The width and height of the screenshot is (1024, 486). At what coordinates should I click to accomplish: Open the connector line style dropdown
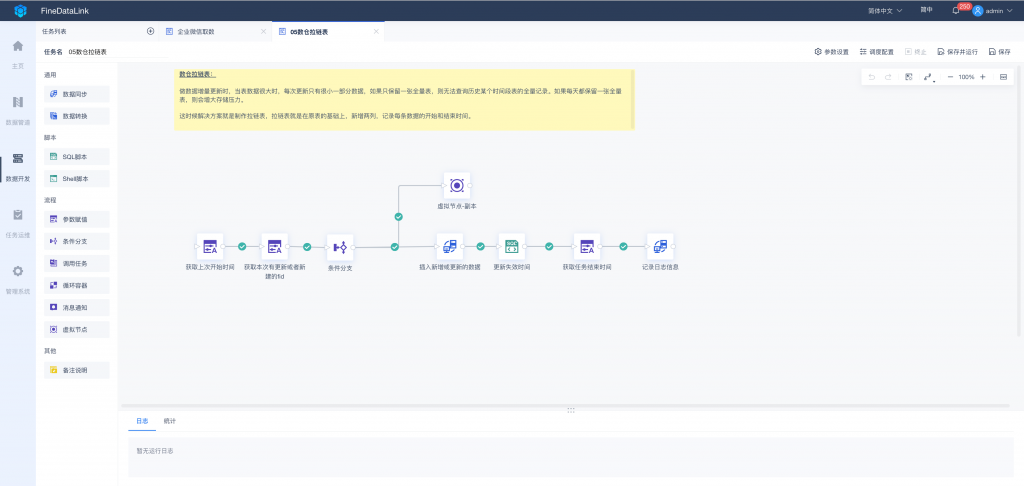tap(928, 77)
